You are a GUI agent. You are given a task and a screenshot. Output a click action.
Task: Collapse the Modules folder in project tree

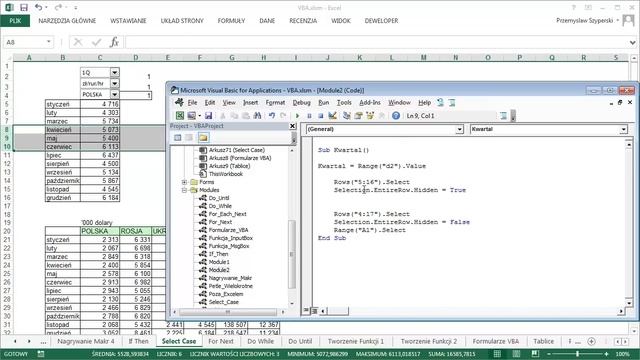click(184, 190)
